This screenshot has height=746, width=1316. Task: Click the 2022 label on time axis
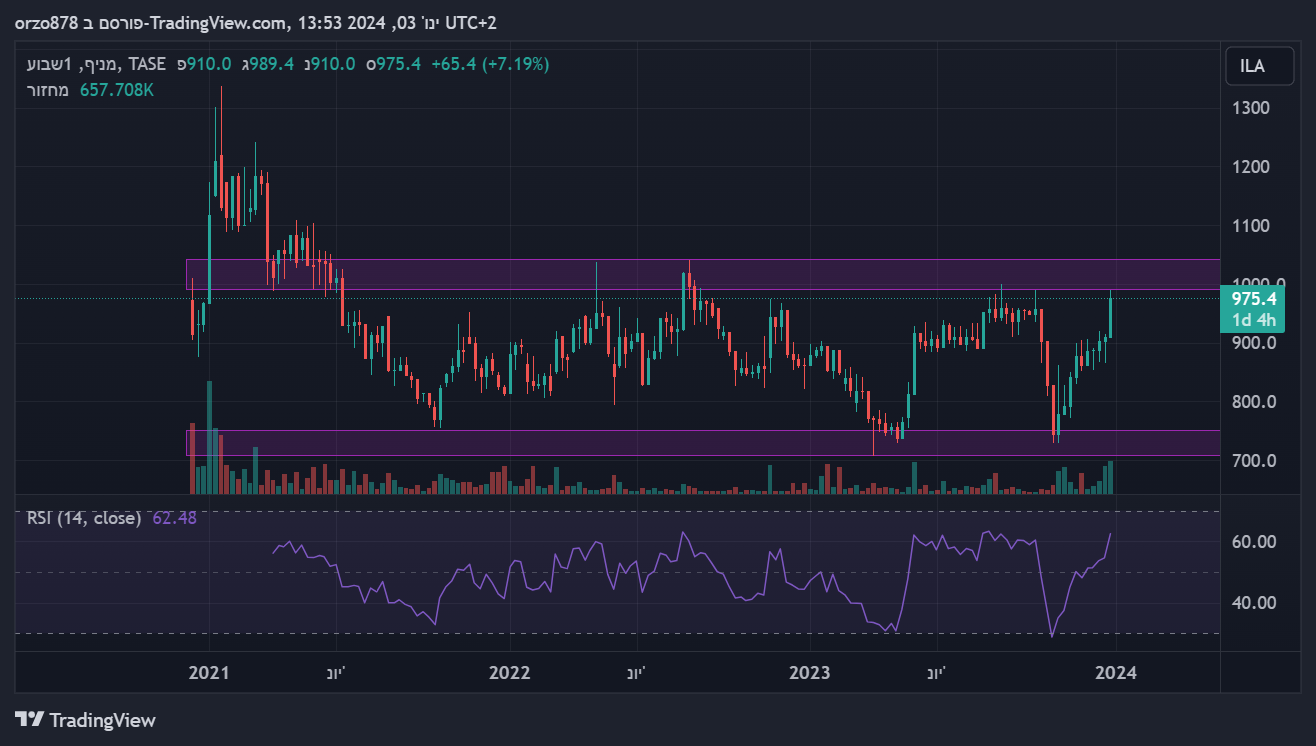click(x=509, y=672)
